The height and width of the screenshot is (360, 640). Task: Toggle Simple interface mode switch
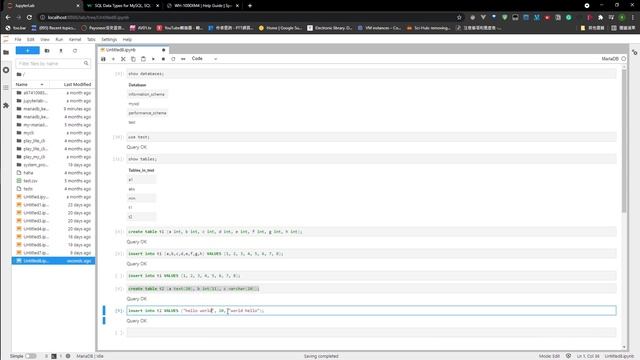tap(31, 356)
